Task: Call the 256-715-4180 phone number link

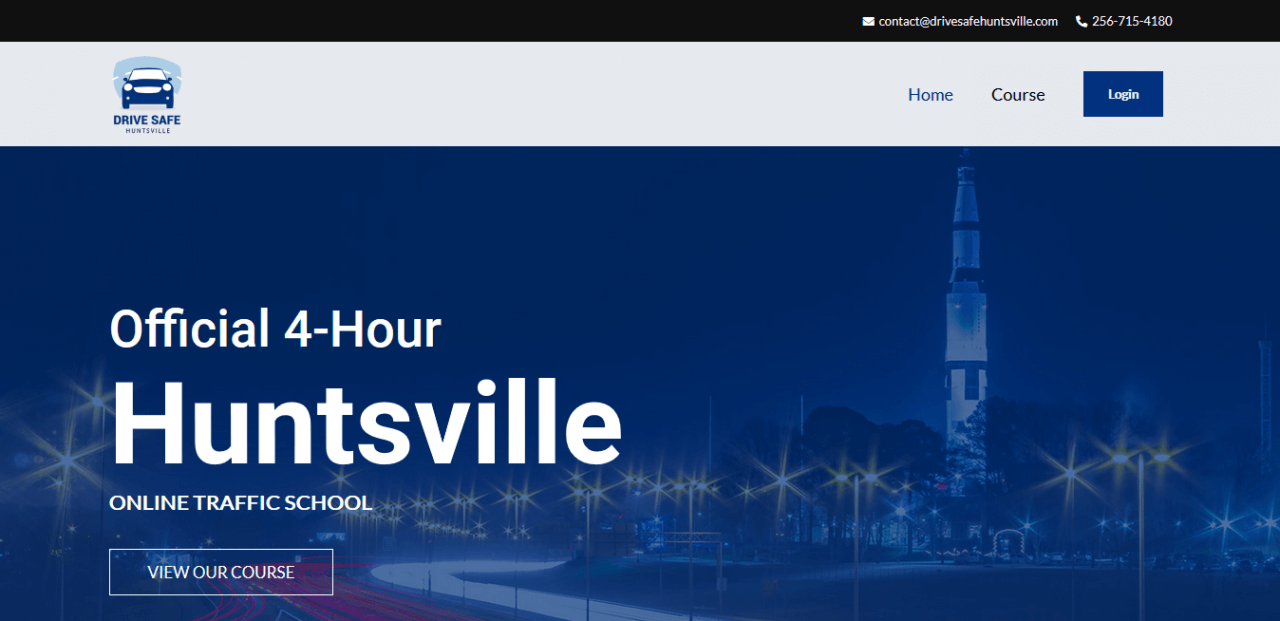Action: click(1131, 21)
